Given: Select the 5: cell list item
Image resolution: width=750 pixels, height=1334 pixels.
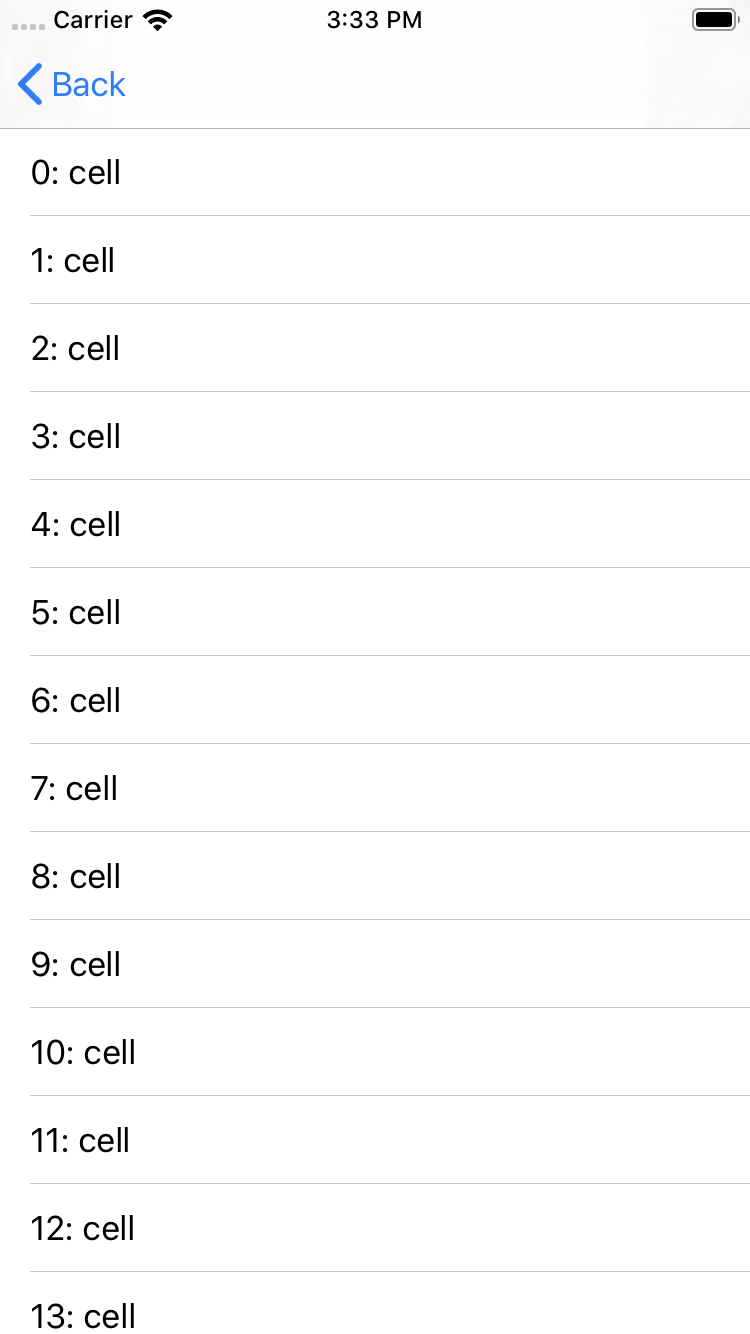Looking at the screenshot, I should click(x=375, y=612).
